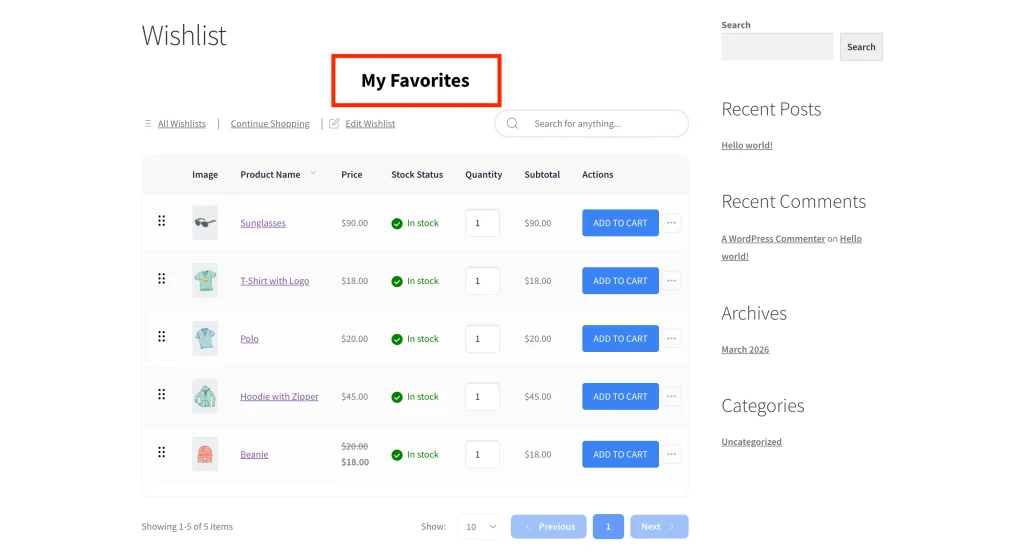
Task: Click the drag handle for Beanie row
Action: pos(161,452)
